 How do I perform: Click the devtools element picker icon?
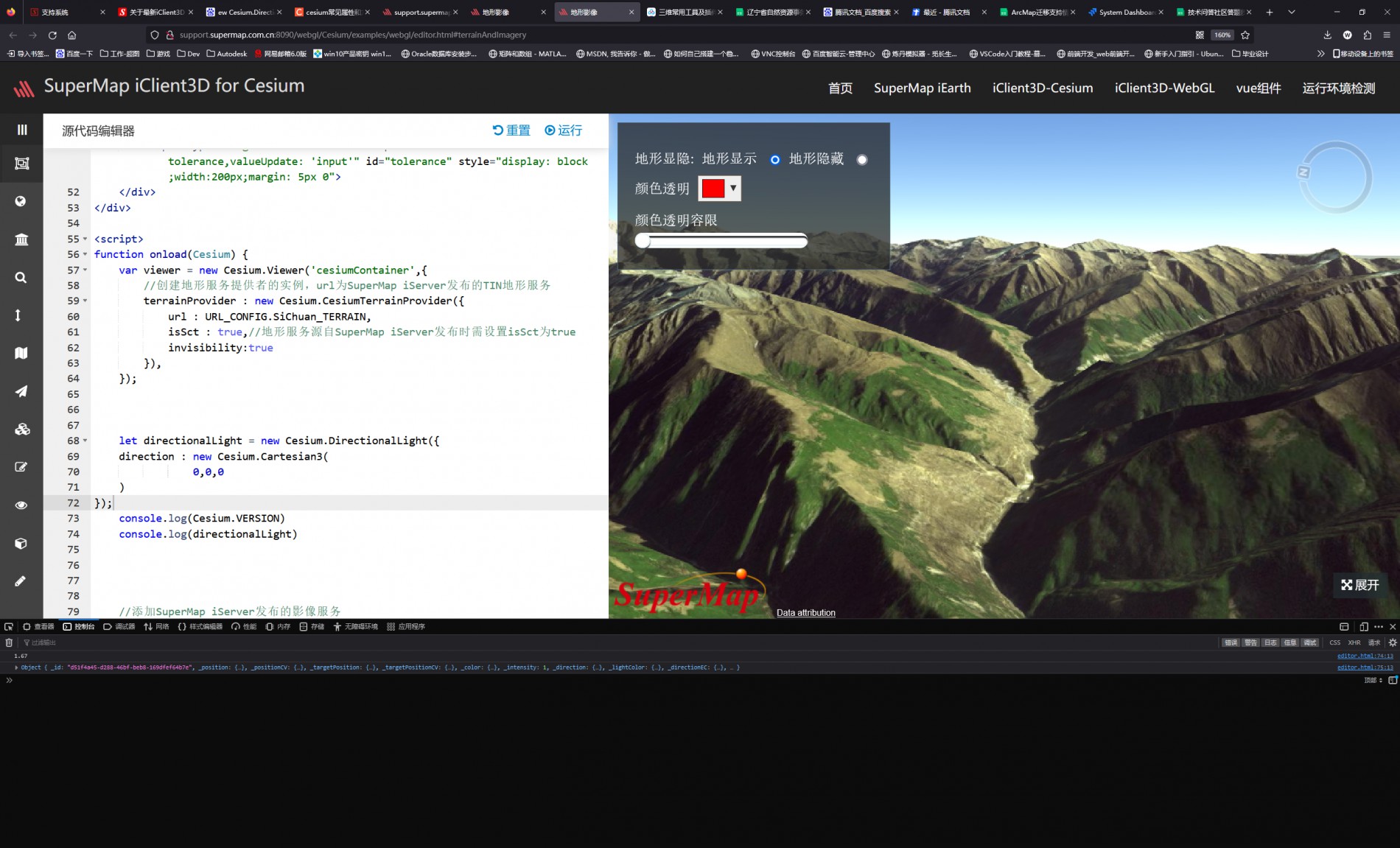(9, 627)
